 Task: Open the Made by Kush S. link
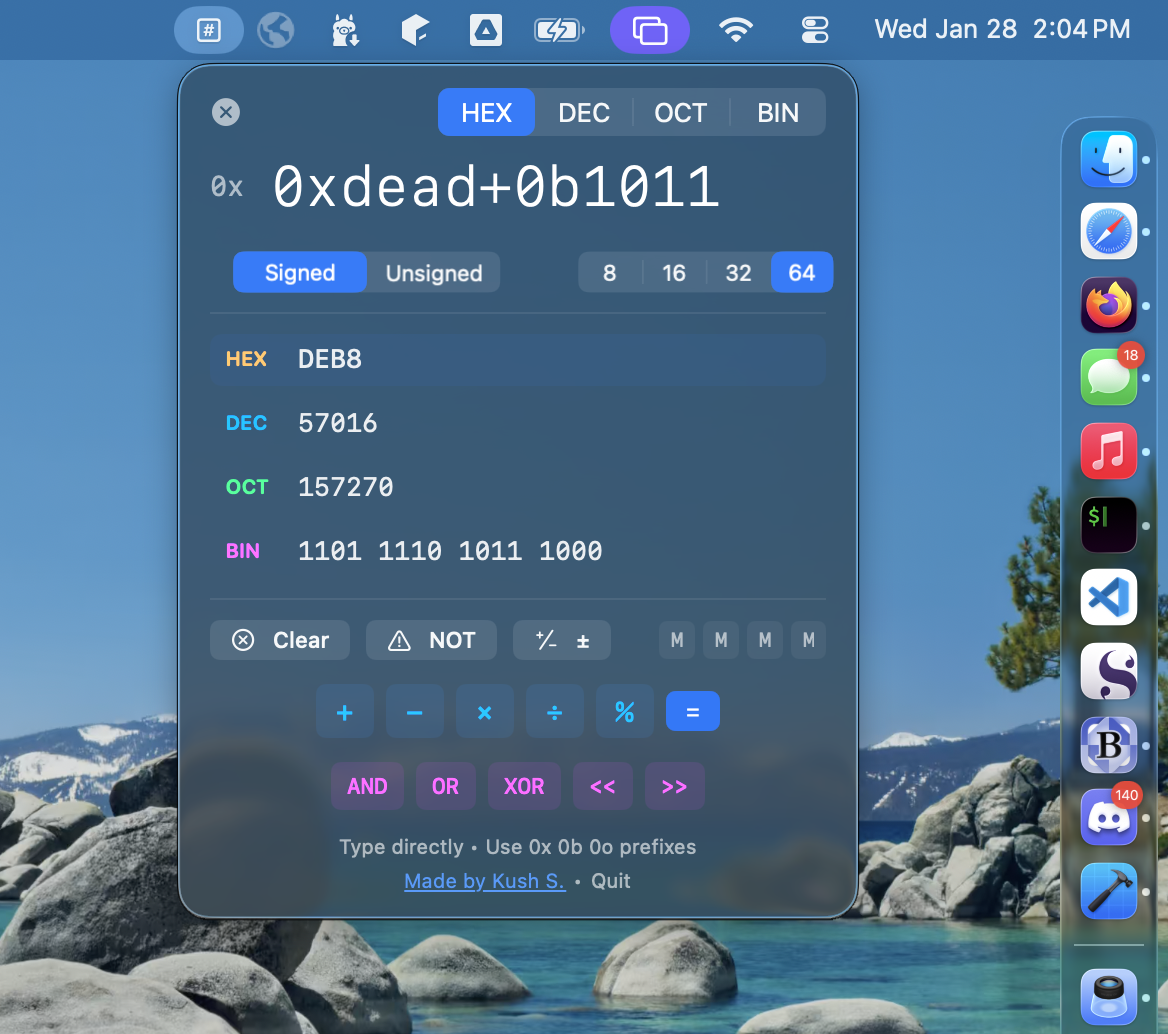click(484, 881)
